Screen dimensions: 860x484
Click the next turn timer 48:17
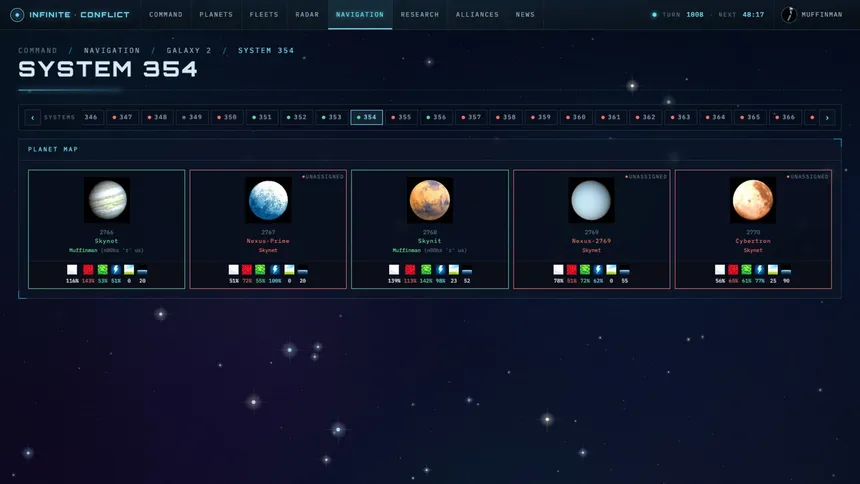(752, 15)
